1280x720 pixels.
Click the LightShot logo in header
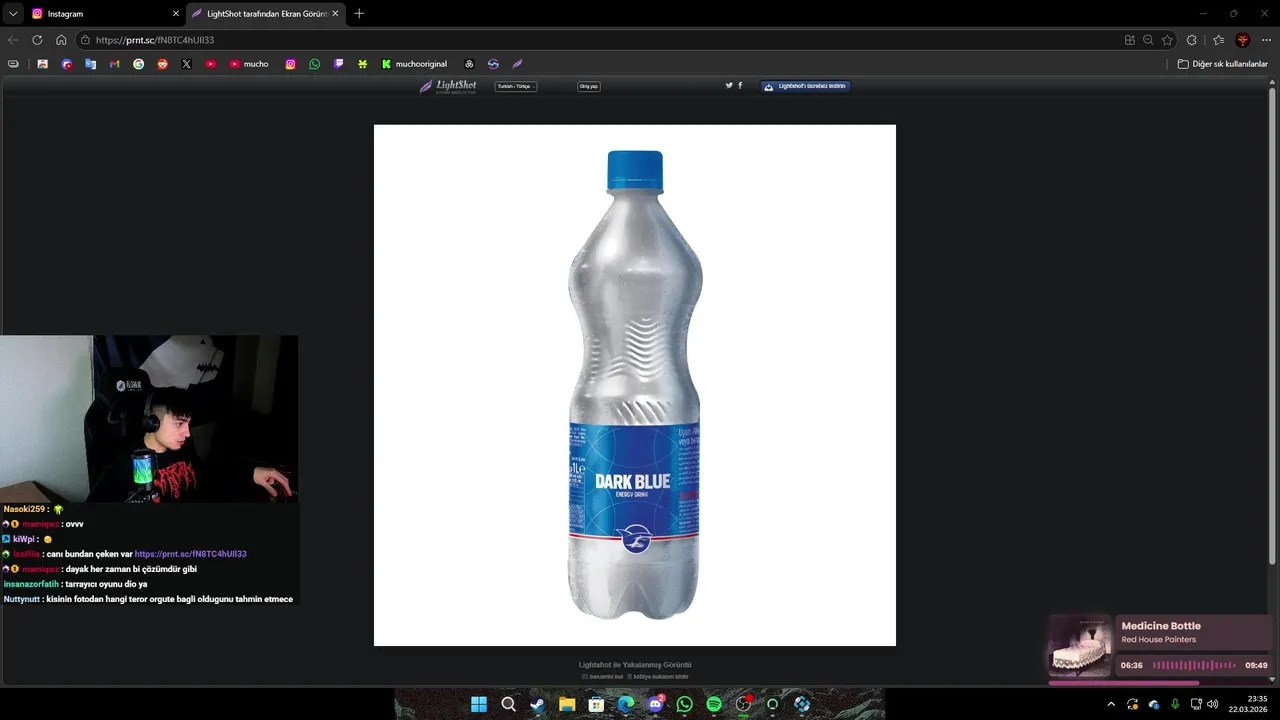tap(448, 86)
